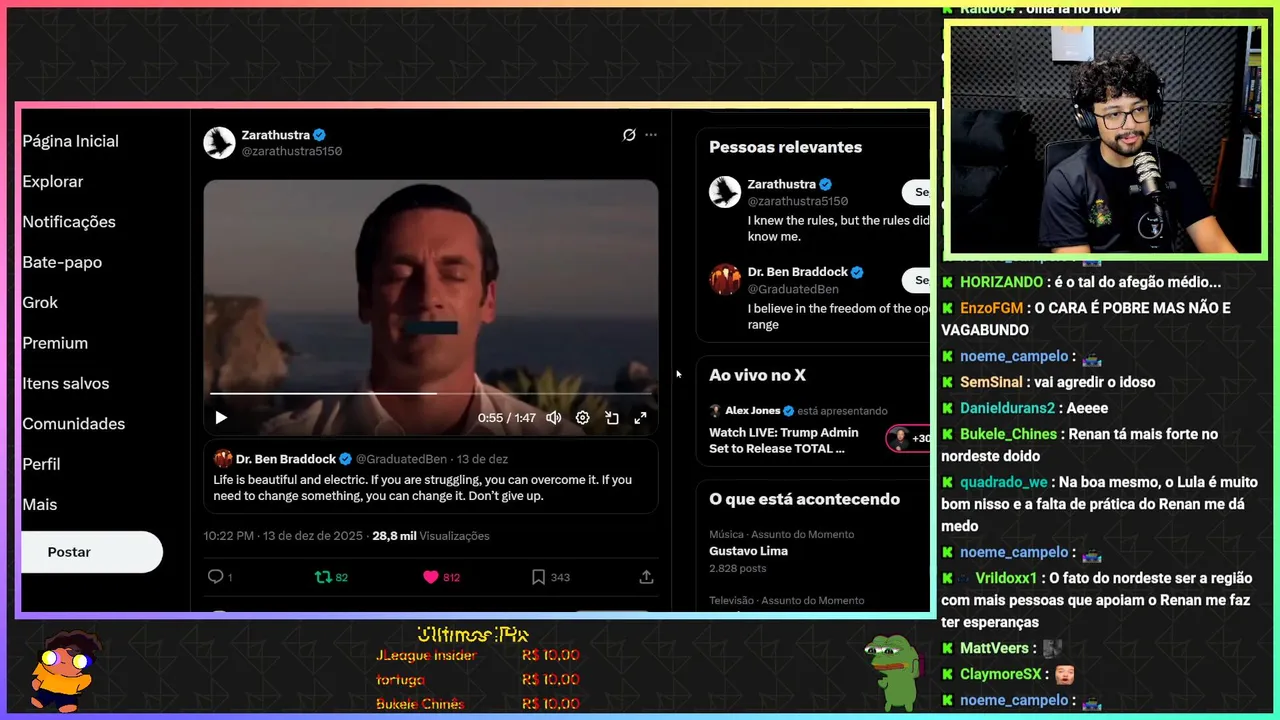Screen dimensions: 1280x720
Task: Open Zarathustra's avatar at top of tweet
Action: [x=220, y=143]
